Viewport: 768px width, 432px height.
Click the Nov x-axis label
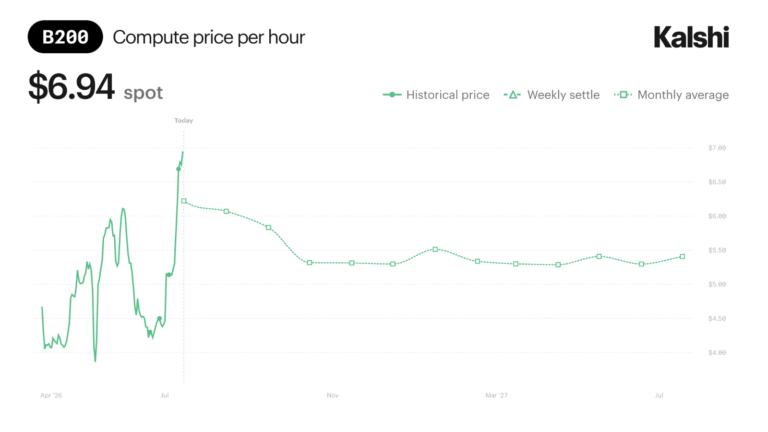(333, 395)
